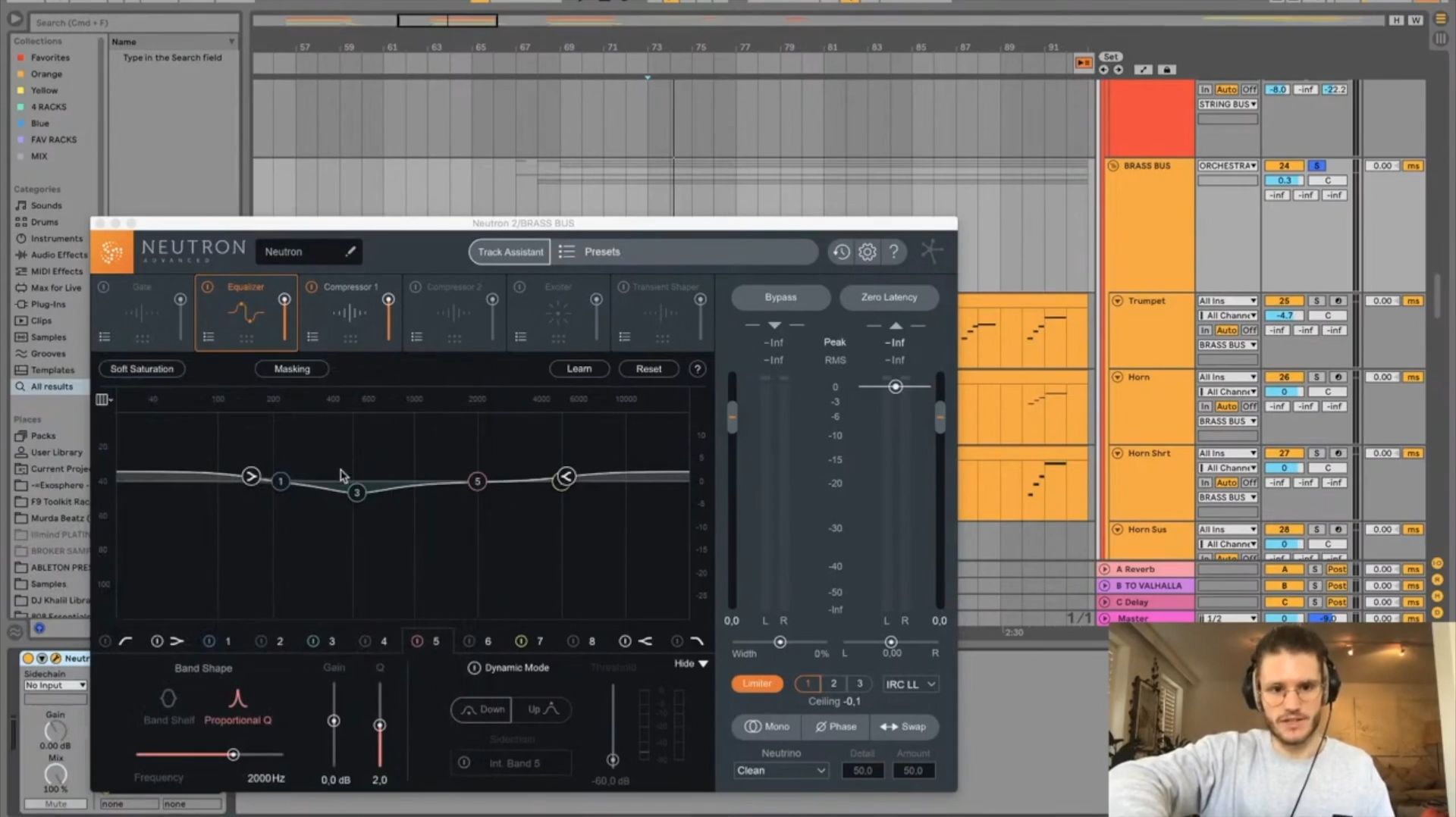Select All results in browser sidebar

click(52, 387)
